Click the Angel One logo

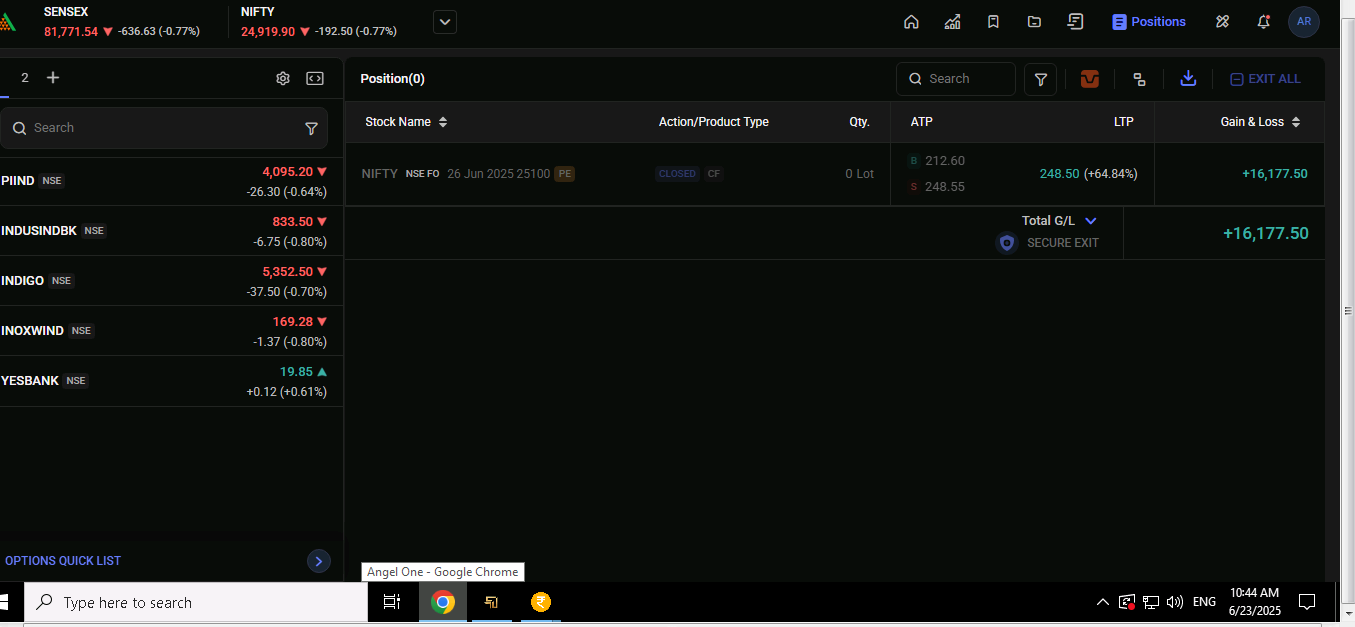[x=8, y=22]
